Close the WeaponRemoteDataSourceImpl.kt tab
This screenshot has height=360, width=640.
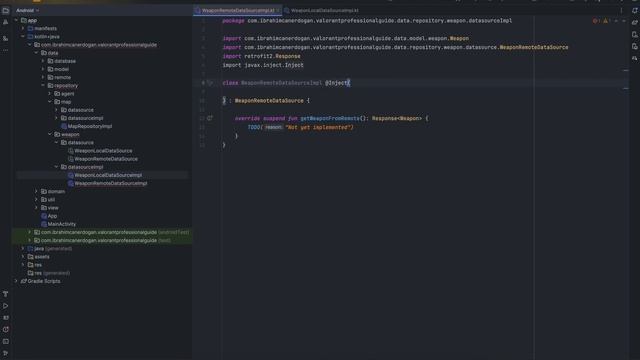coord(278,11)
